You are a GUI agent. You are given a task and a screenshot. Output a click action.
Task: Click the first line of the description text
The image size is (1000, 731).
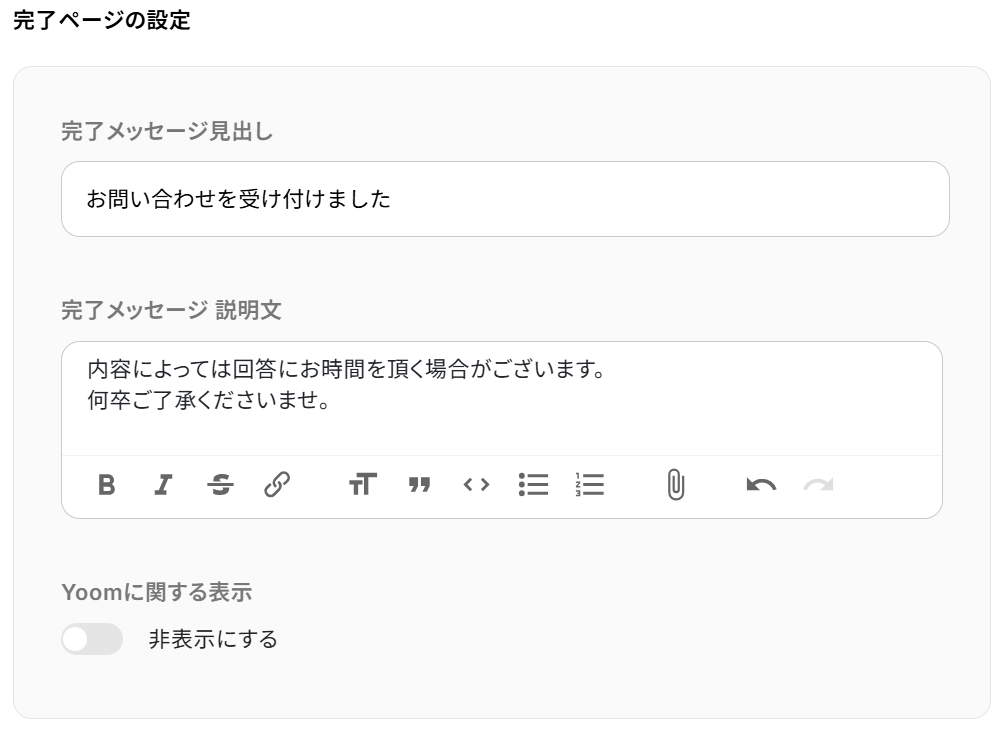click(x=346, y=369)
